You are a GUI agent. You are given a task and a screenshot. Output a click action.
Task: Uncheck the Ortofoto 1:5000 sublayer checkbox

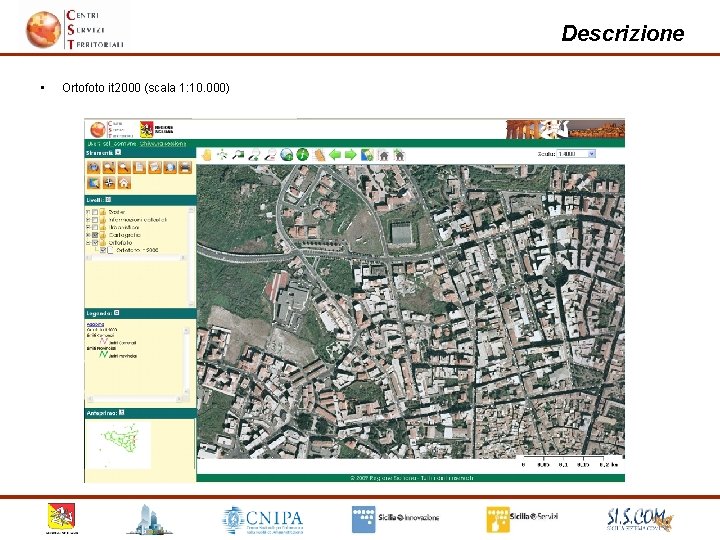pyautogui.click(x=103, y=250)
